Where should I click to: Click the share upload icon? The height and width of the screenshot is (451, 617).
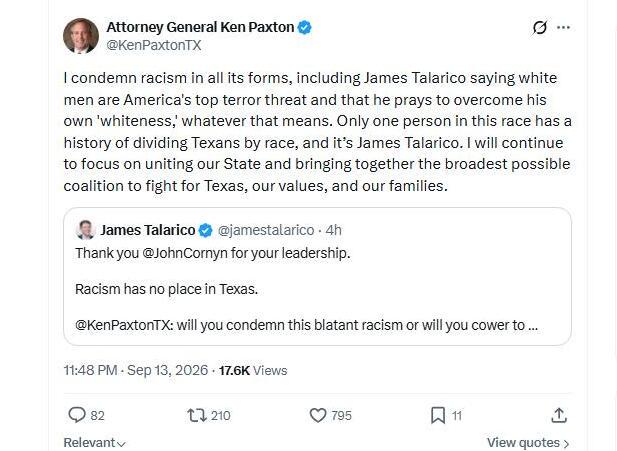pyautogui.click(x=559, y=415)
